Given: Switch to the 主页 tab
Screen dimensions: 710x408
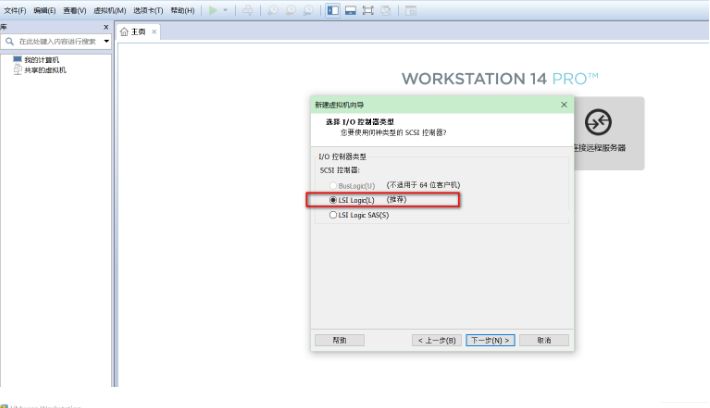Looking at the screenshot, I should 139,32.
